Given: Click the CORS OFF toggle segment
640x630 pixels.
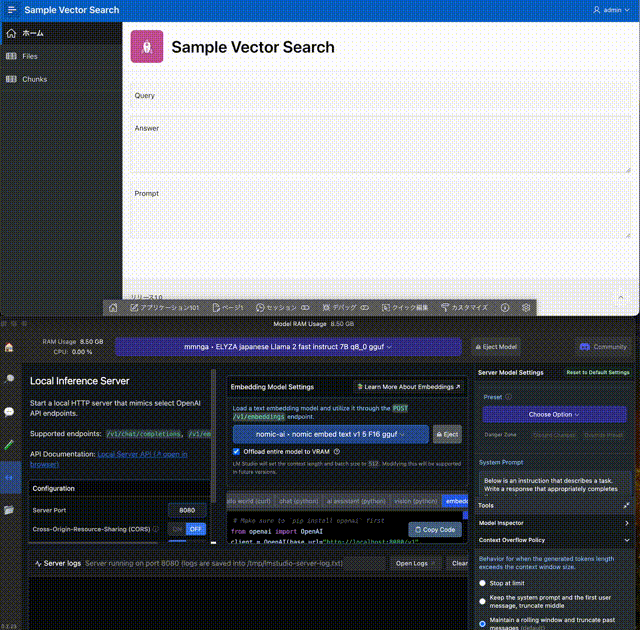Looking at the screenshot, I should [x=196, y=529].
